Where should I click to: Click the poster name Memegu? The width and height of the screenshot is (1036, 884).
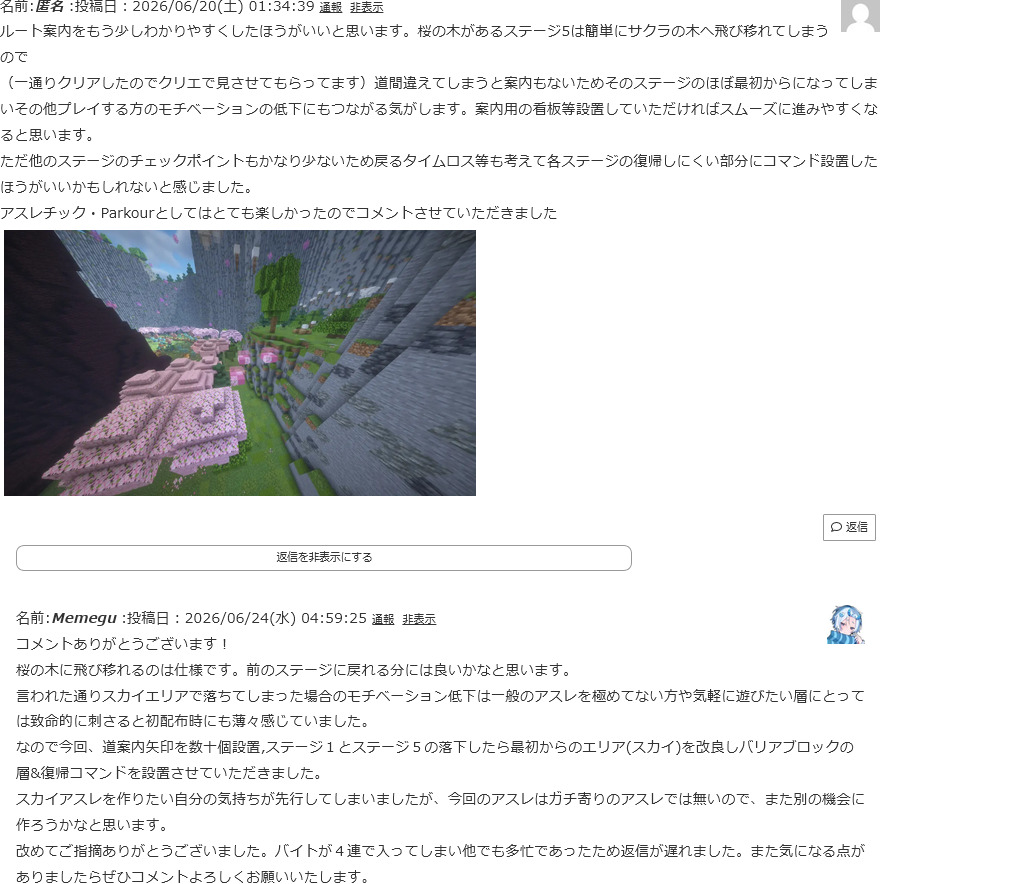click(84, 618)
